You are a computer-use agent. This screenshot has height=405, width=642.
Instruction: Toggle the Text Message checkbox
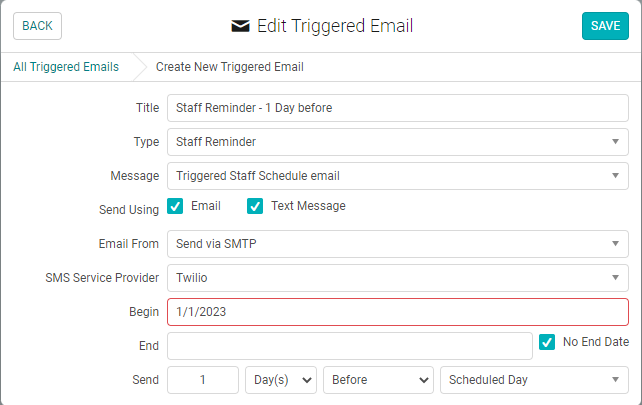point(255,207)
